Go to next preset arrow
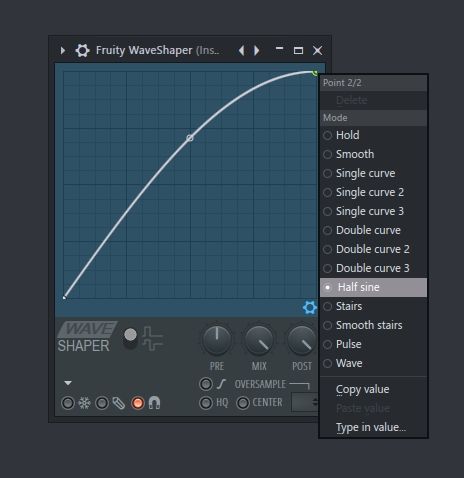The image size is (464, 478). click(256, 51)
